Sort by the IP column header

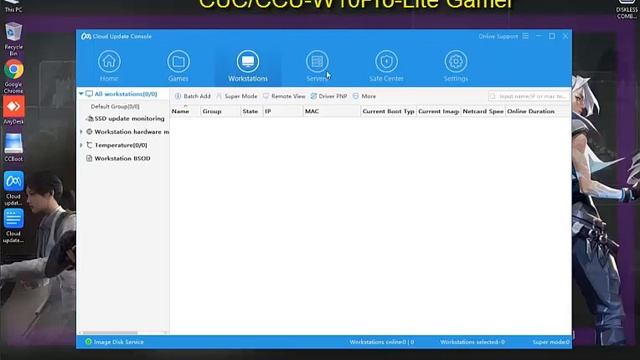pos(283,111)
